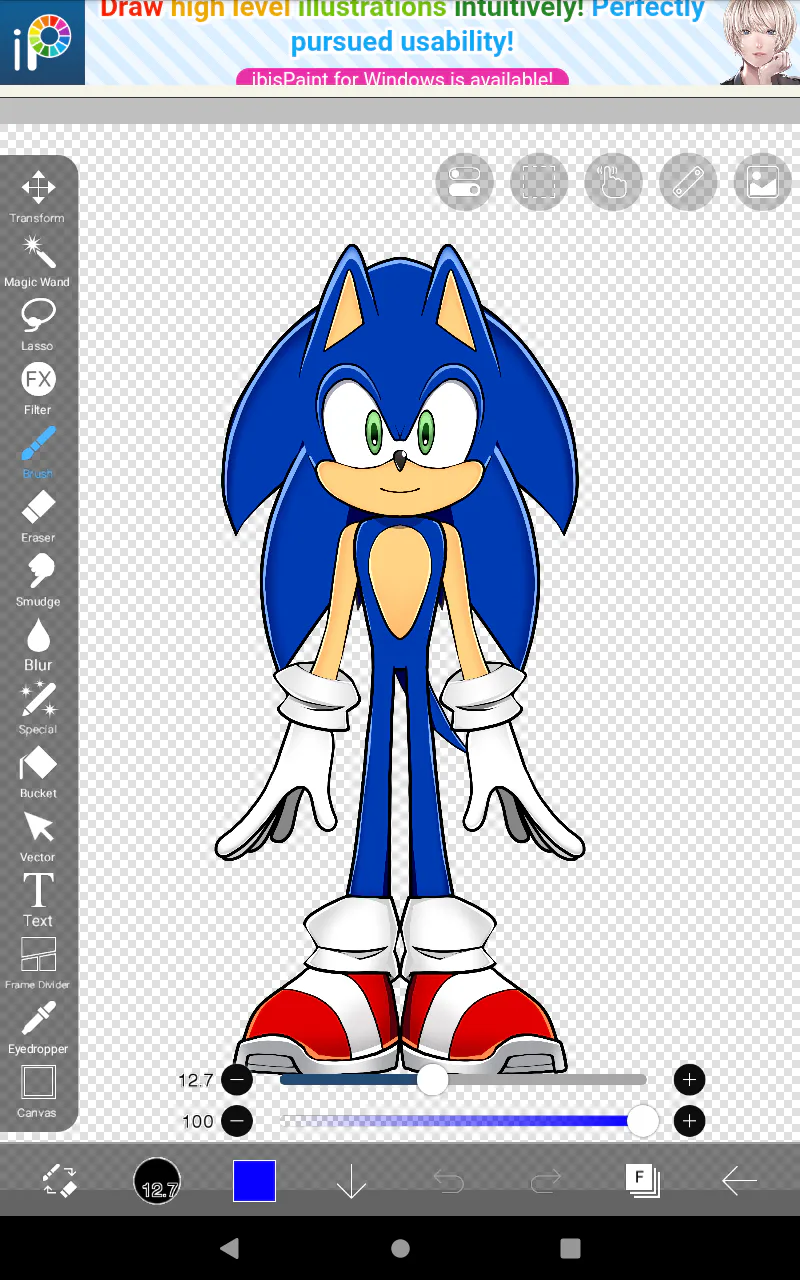This screenshot has height=1280, width=800.
Task: Tap the finger gesture mode button
Action: [613, 182]
